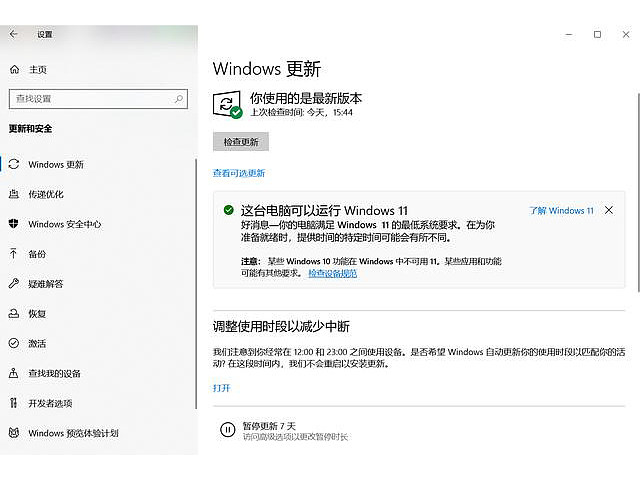This screenshot has height=480, width=640.
Task: Select the 恢复 icon in the sidebar
Action: coord(14,313)
